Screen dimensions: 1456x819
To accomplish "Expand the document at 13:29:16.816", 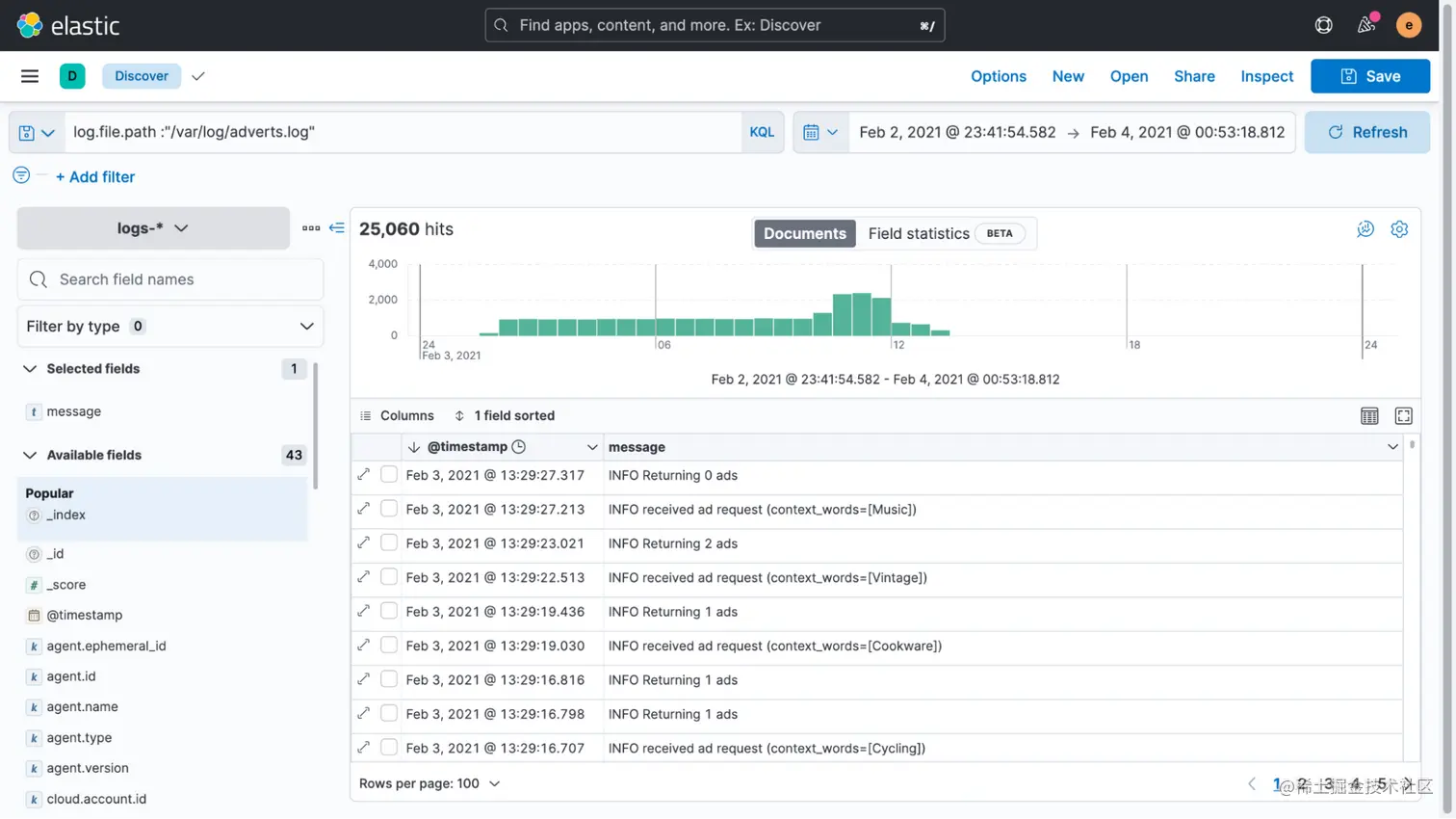I will 363,679.
